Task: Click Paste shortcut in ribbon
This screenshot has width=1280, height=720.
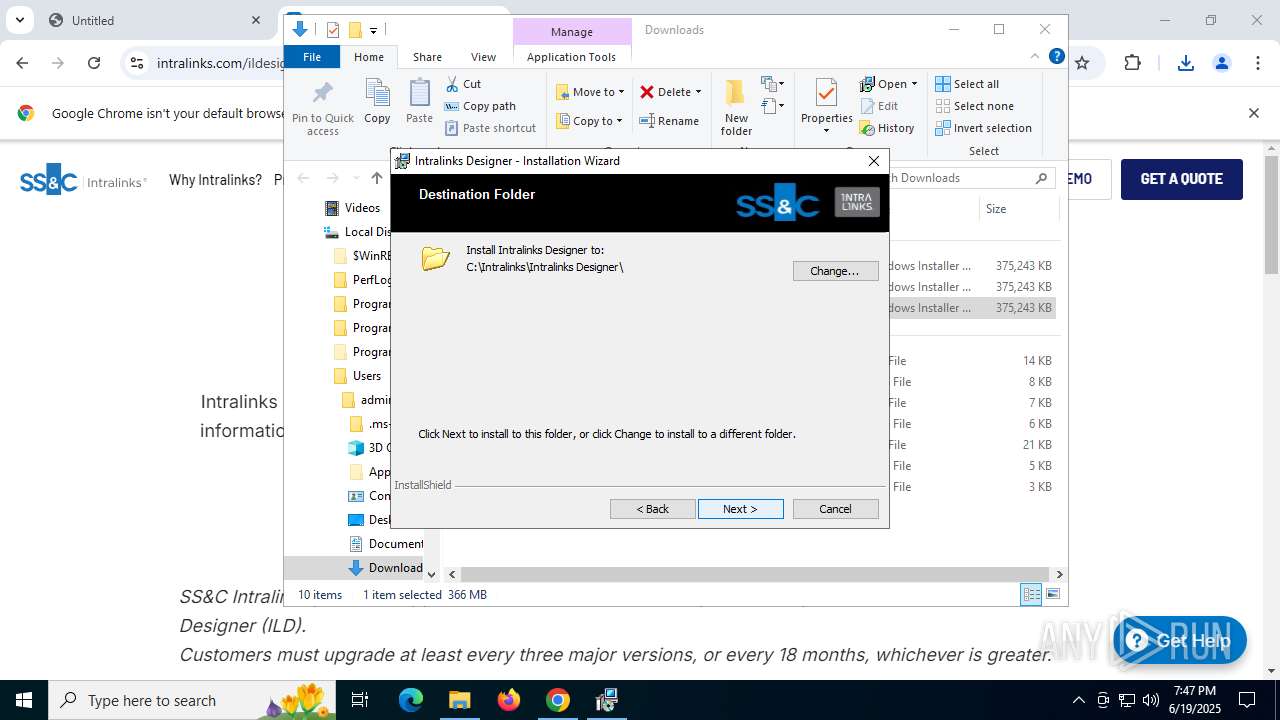Action: coord(491,128)
